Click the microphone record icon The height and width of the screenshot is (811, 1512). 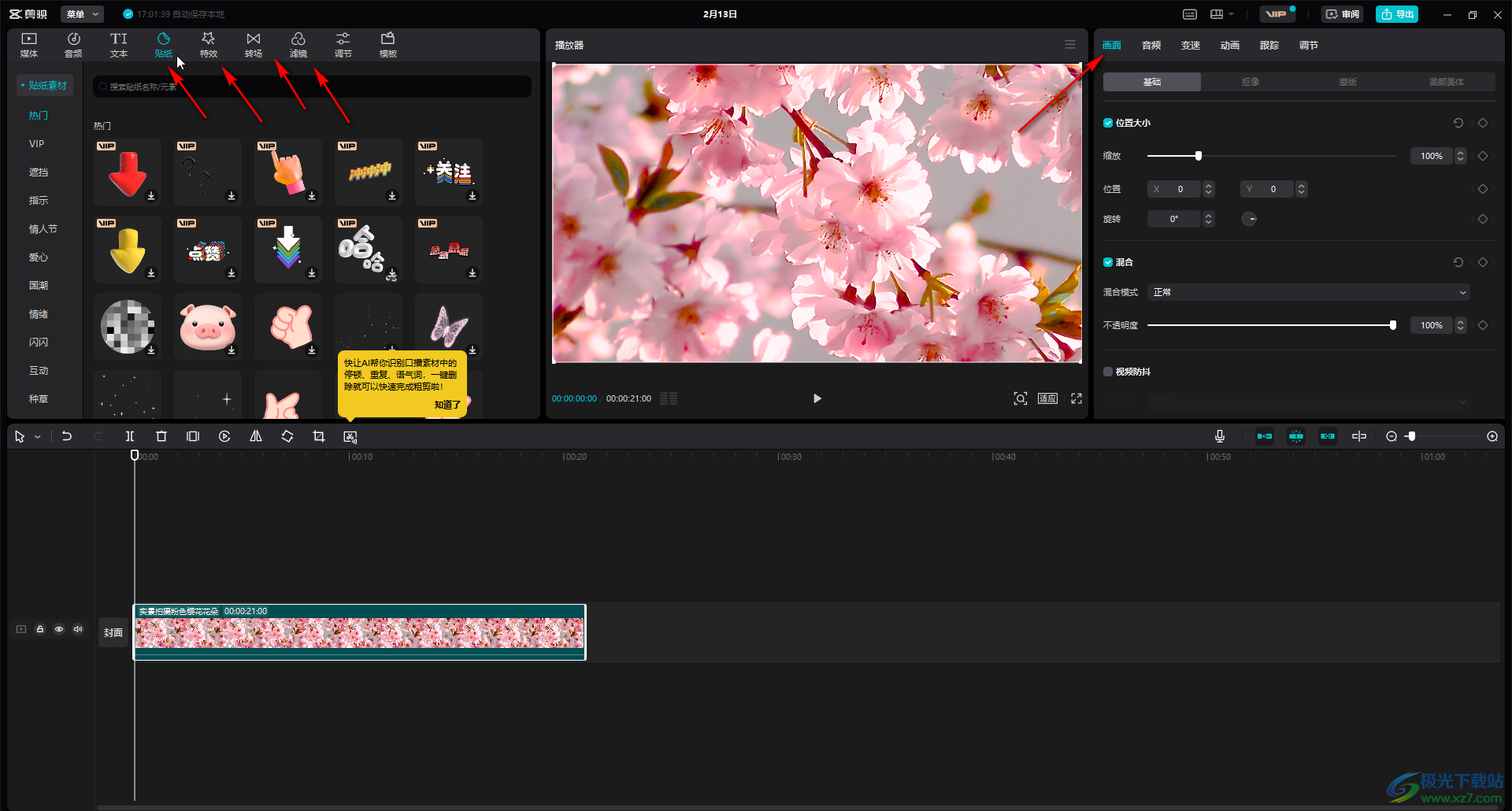(x=1219, y=436)
